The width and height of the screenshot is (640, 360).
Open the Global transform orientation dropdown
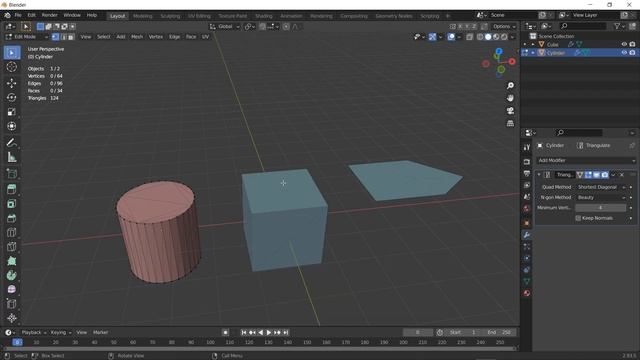coord(225,27)
